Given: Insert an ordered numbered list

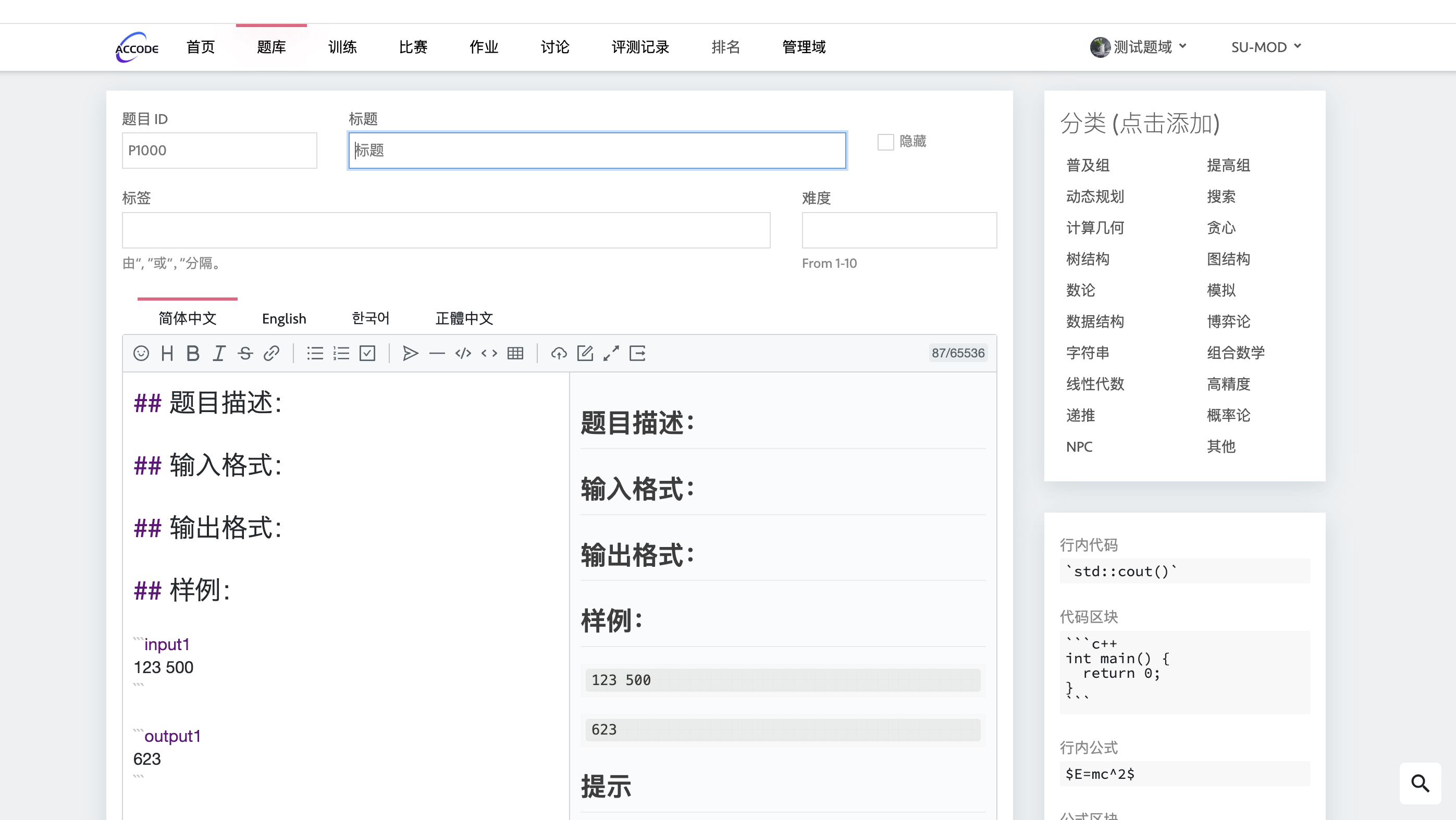Looking at the screenshot, I should coord(341,353).
